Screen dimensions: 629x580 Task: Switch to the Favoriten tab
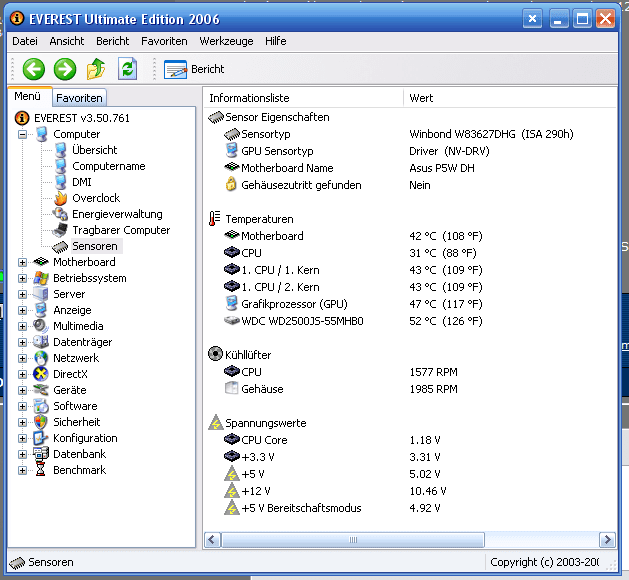pos(79,98)
